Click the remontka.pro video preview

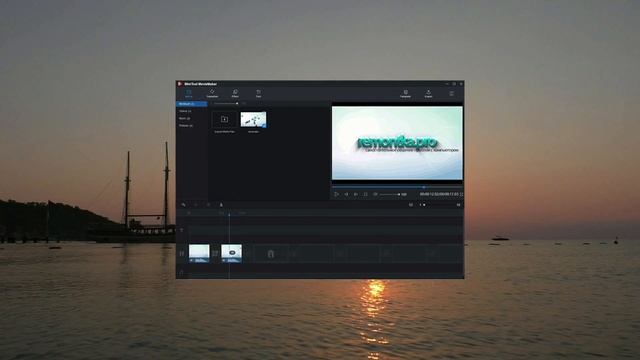(x=397, y=143)
